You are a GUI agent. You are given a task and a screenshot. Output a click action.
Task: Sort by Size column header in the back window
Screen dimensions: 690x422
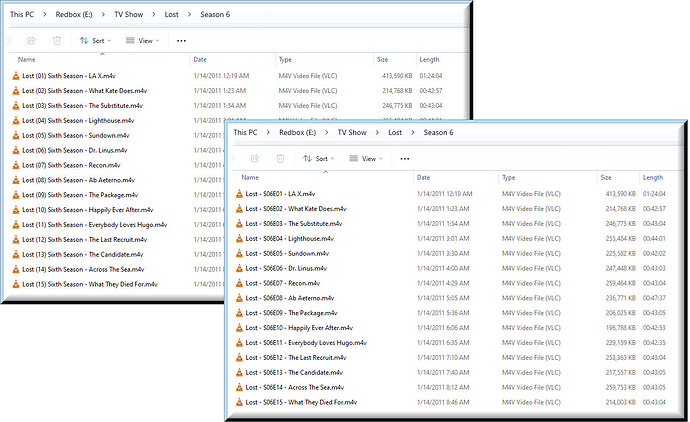tap(382, 59)
